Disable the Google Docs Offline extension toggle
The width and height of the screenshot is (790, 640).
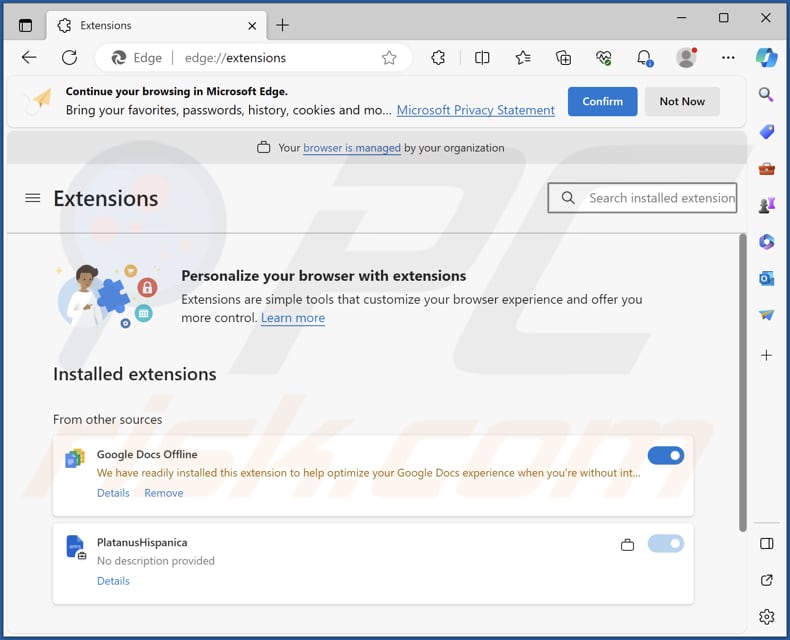pyautogui.click(x=666, y=456)
